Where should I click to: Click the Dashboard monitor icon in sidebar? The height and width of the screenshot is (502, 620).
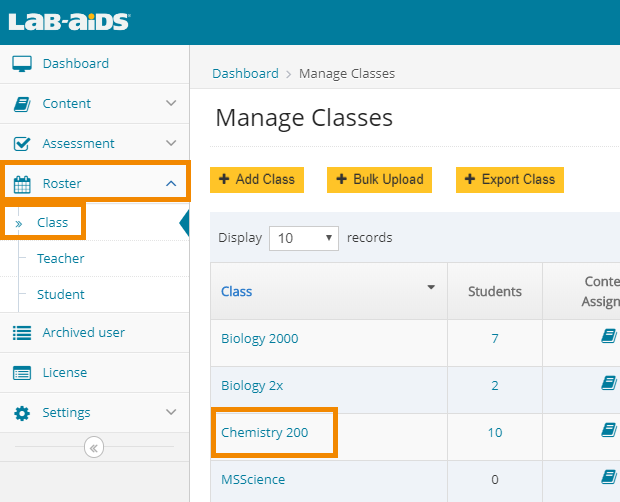[x=22, y=64]
